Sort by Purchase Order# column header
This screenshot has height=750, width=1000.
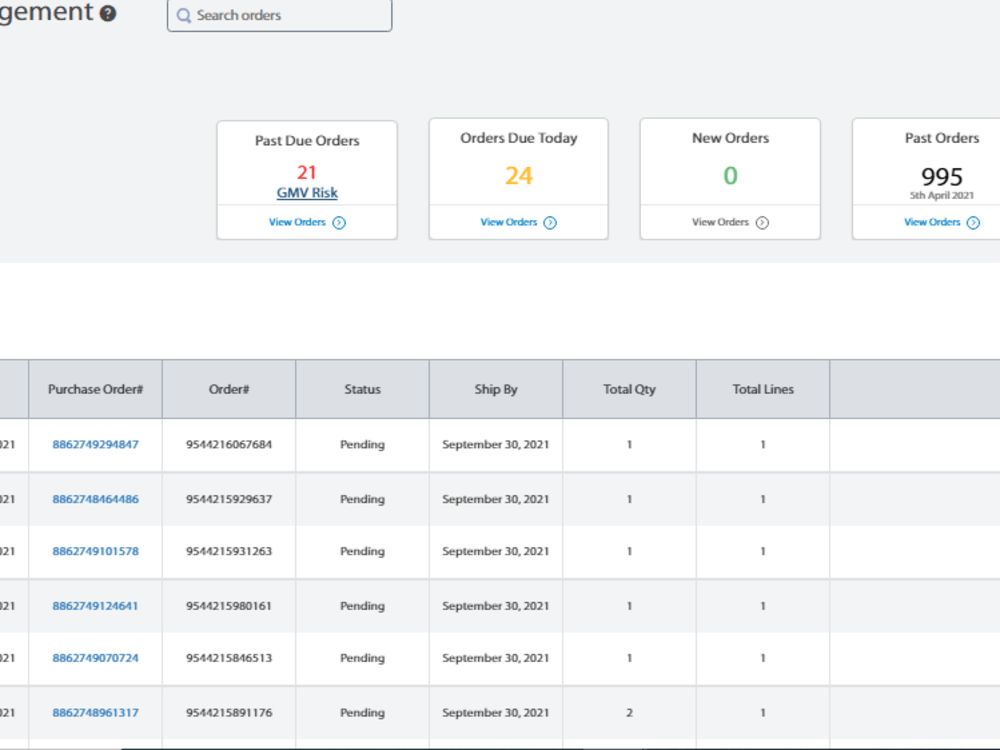pos(96,389)
